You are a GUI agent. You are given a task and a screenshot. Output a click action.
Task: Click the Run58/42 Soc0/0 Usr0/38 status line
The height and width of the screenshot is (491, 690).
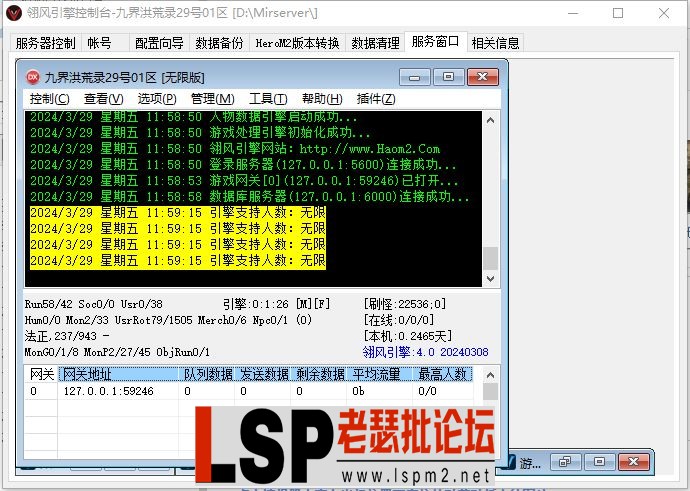(93, 304)
